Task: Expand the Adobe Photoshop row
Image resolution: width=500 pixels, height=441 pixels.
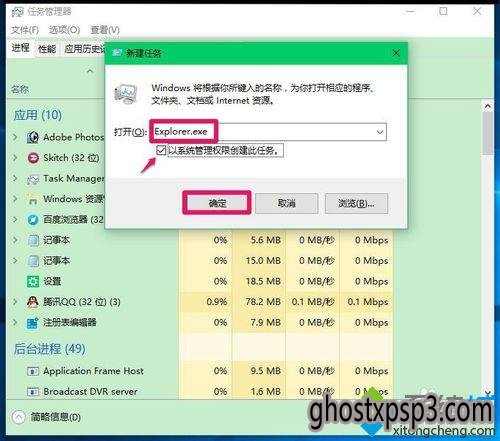Action: [x=15, y=137]
